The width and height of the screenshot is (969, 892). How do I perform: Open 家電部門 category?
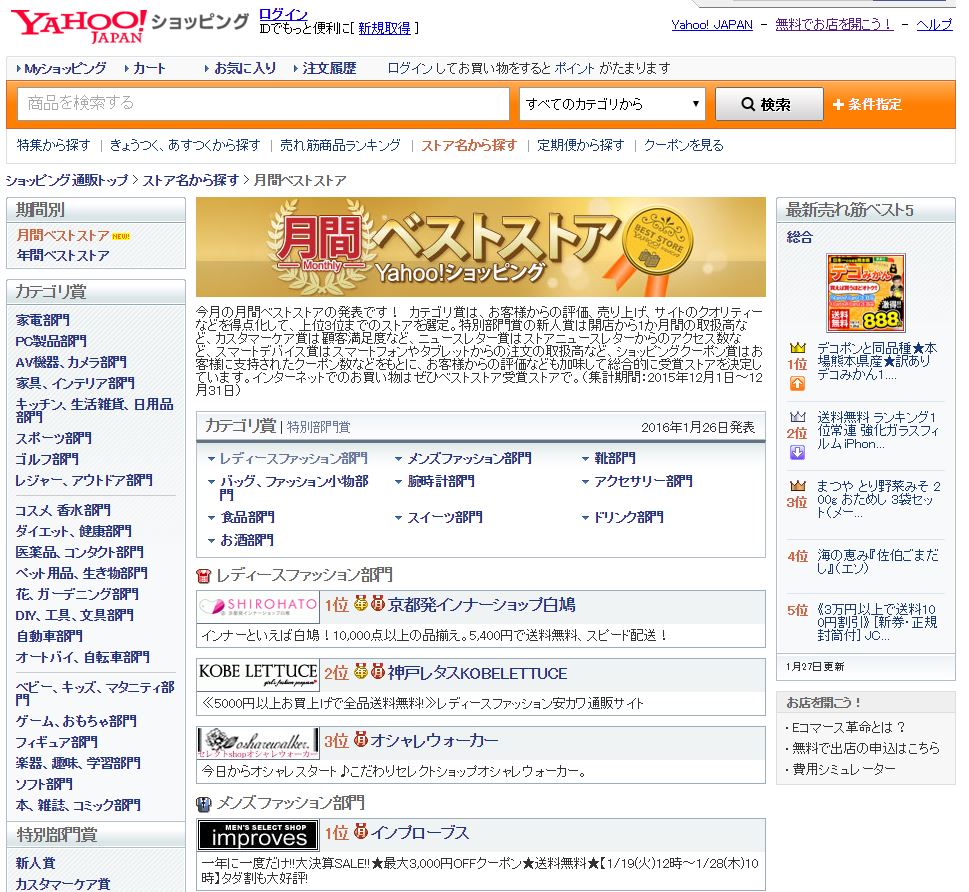click(43, 320)
